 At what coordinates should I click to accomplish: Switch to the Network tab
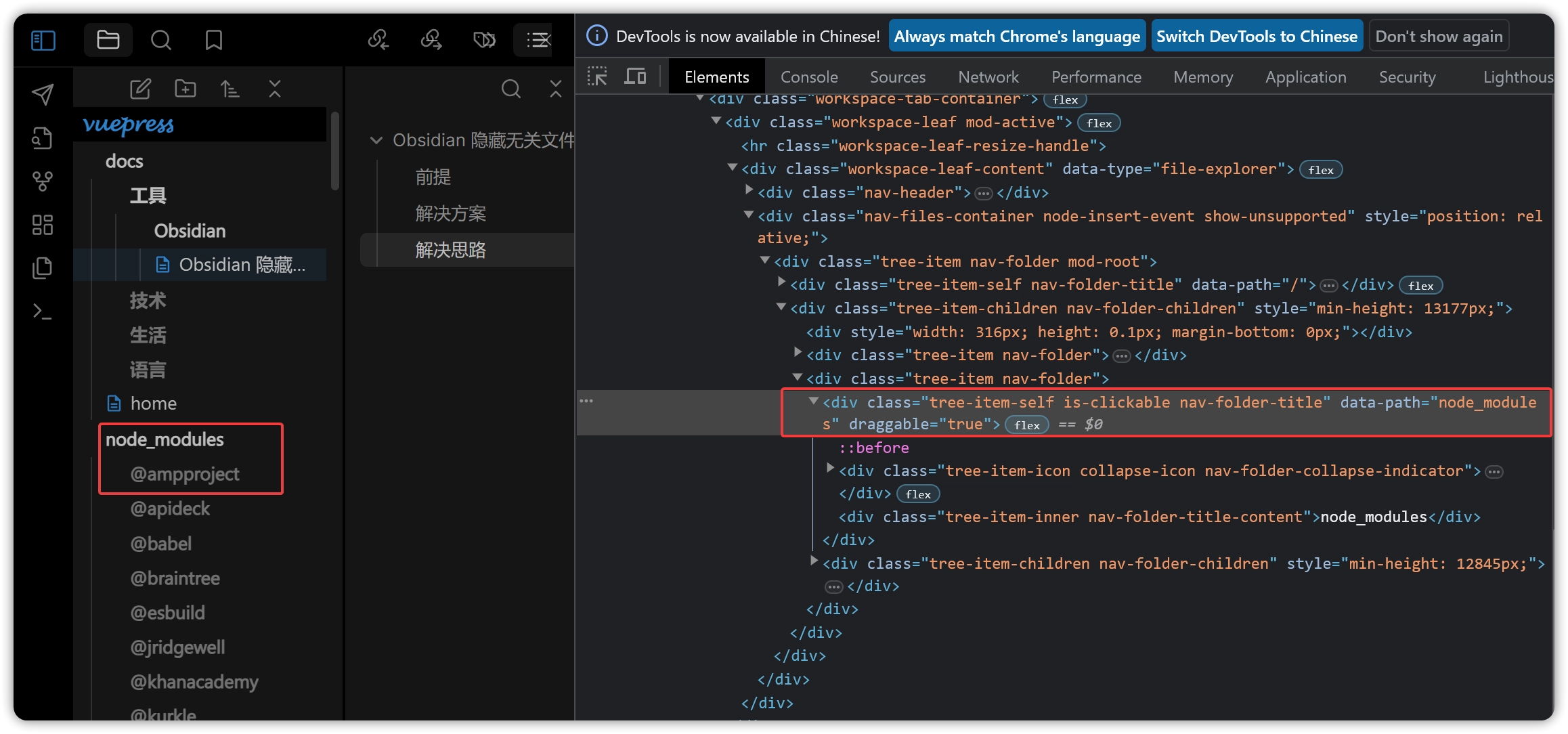pyautogui.click(x=988, y=77)
